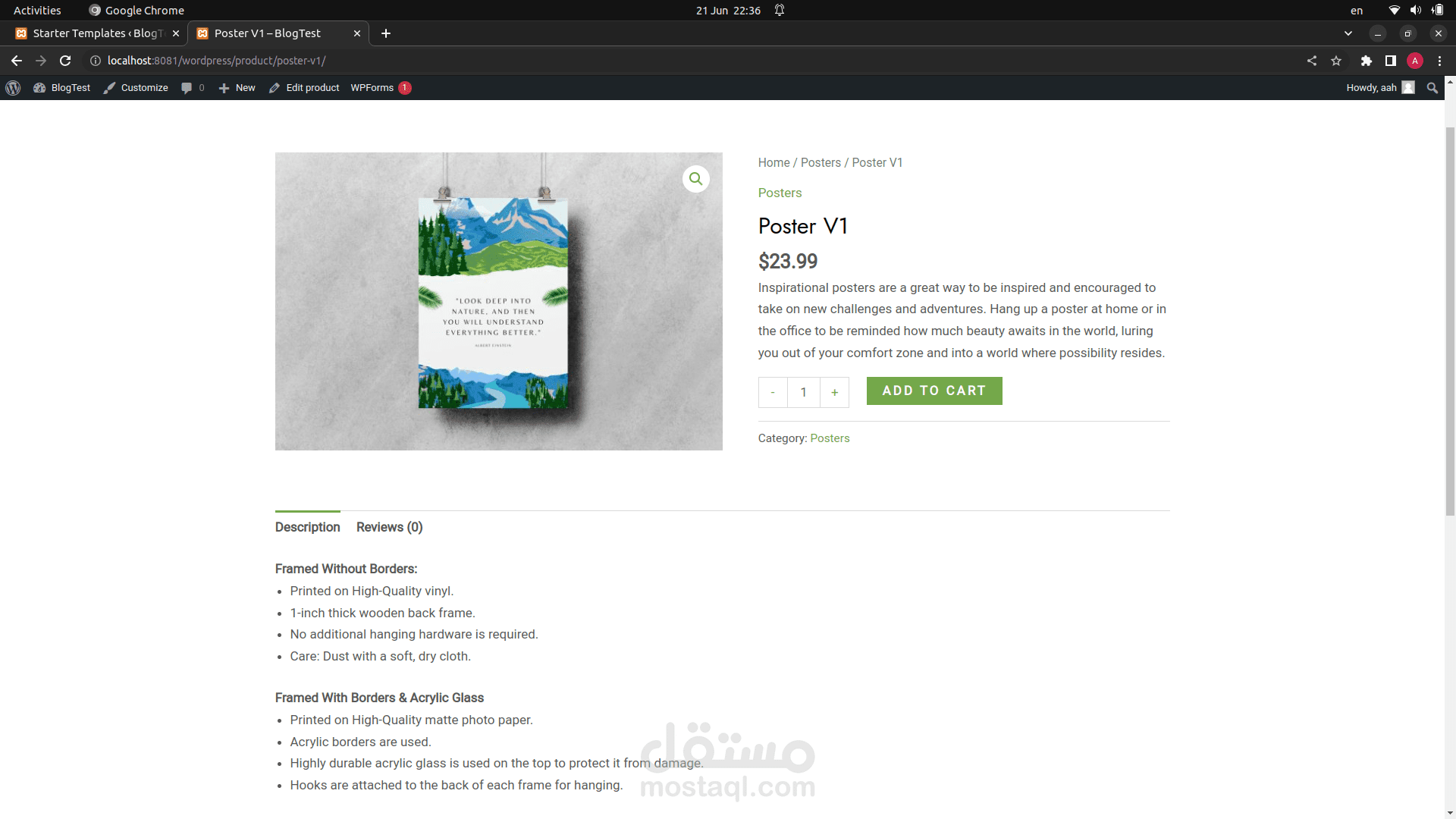Open the New content menu
The image size is (1456, 819).
click(x=237, y=88)
